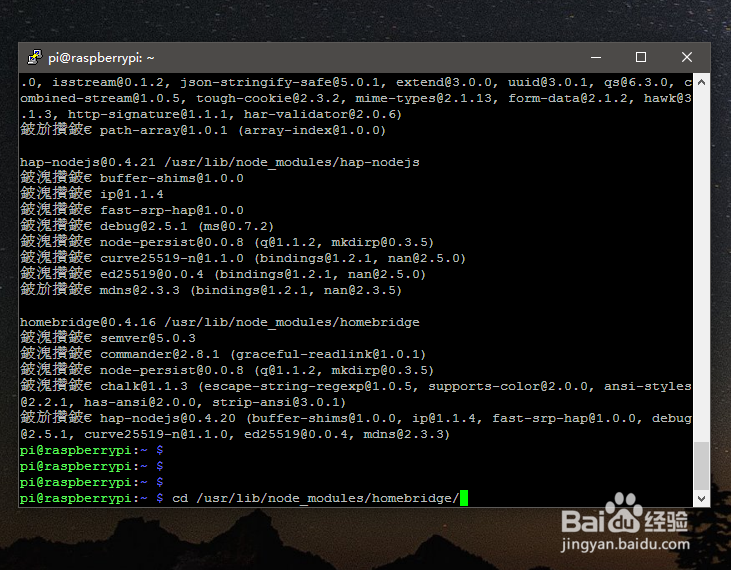Click the typed command 'cd /usr/lib/node_modules/homebridge/'
Image resolution: width=731 pixels, height=570 pixels.
point(316,498)
